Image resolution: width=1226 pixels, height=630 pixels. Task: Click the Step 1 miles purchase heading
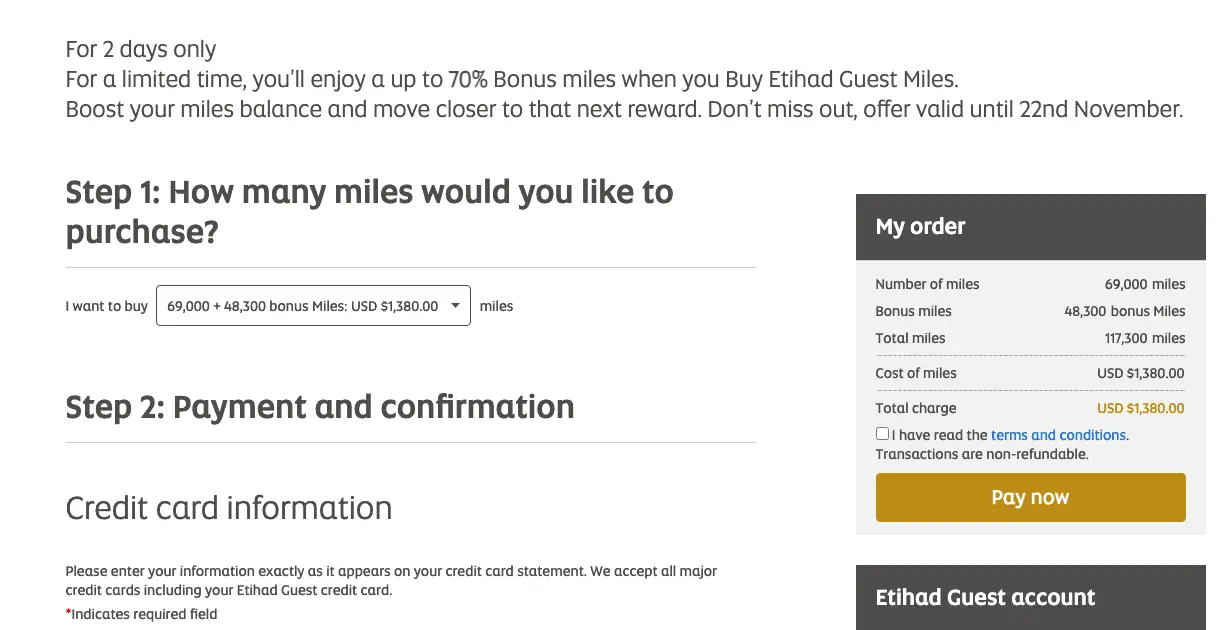[369, 211]
